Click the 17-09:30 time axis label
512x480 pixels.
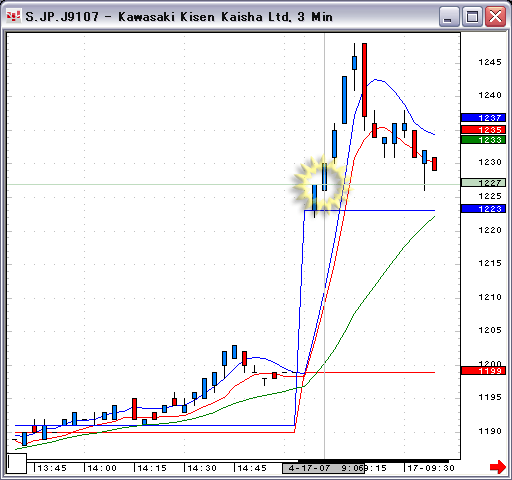(x=431, y=468)
